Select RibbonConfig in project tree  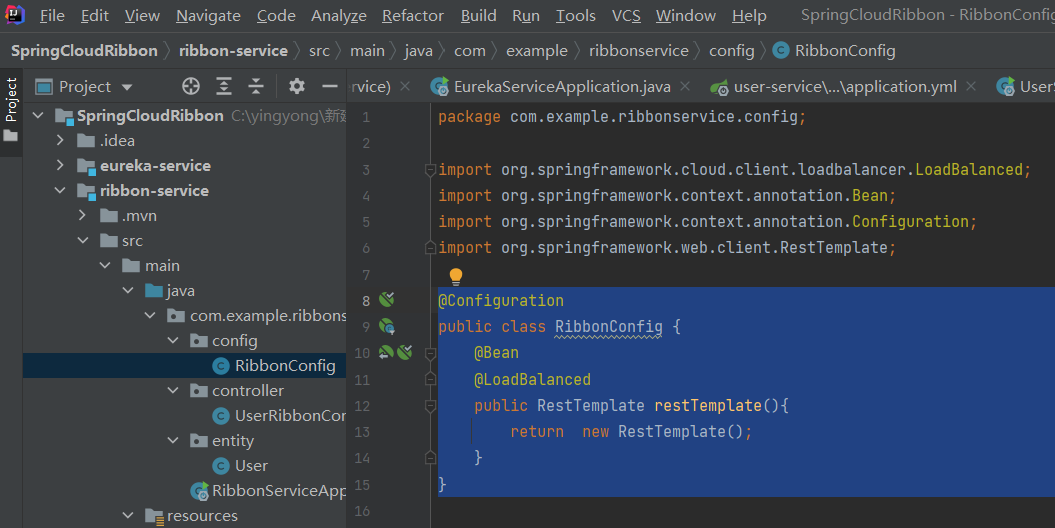tap(285, 366)
